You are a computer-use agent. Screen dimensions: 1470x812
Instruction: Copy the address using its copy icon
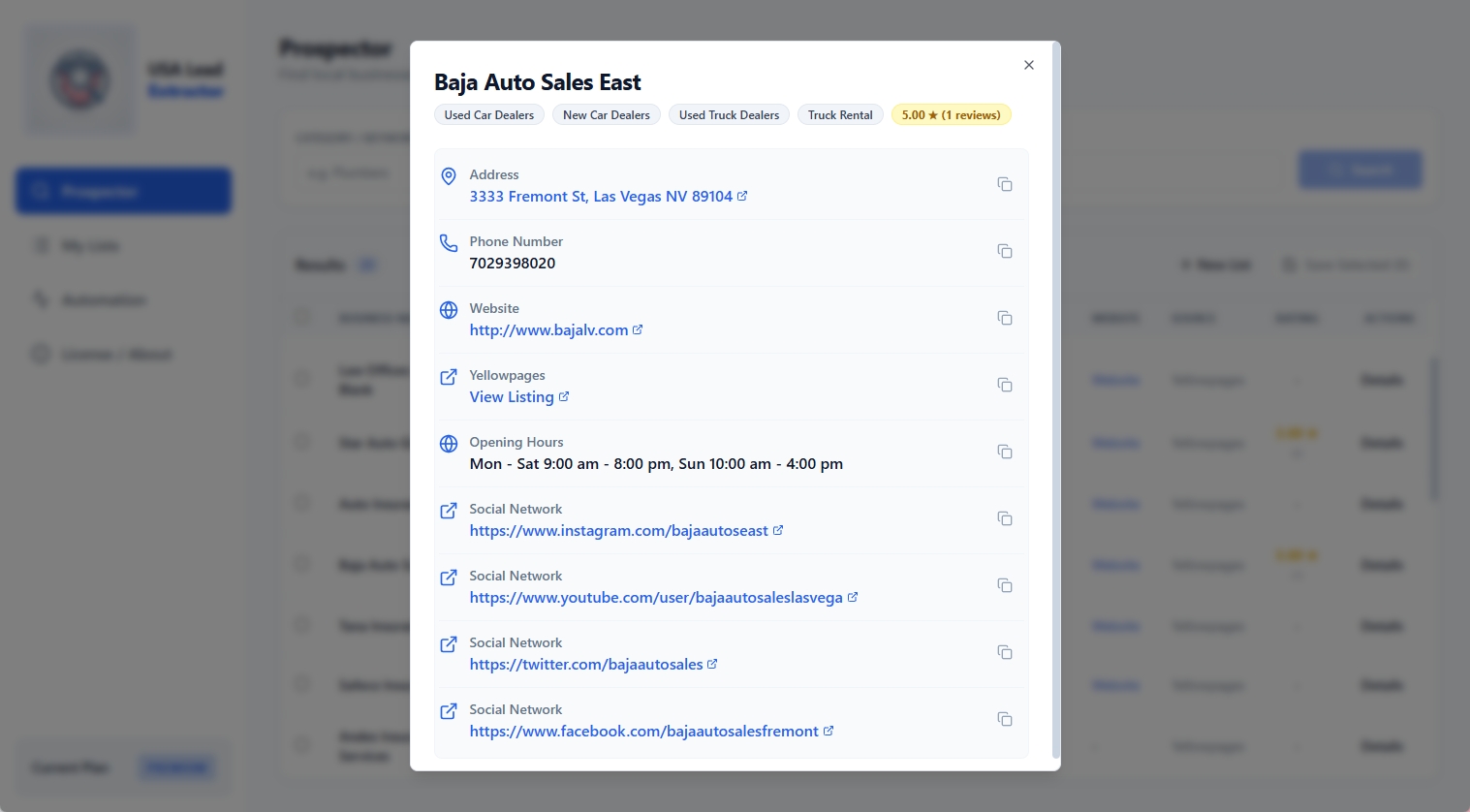pyautogui.click(x=1005, y=184)
